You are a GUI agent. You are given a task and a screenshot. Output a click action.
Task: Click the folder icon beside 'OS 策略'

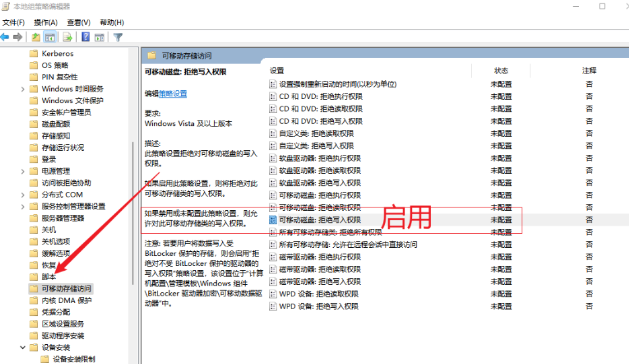click(34, 65)
